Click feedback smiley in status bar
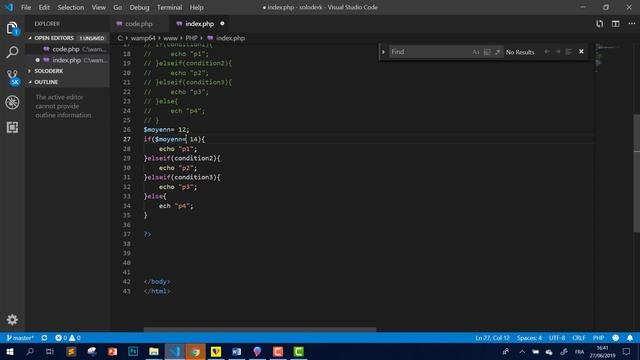This screenshot has width=640, height=360. (x=616, y=338)
